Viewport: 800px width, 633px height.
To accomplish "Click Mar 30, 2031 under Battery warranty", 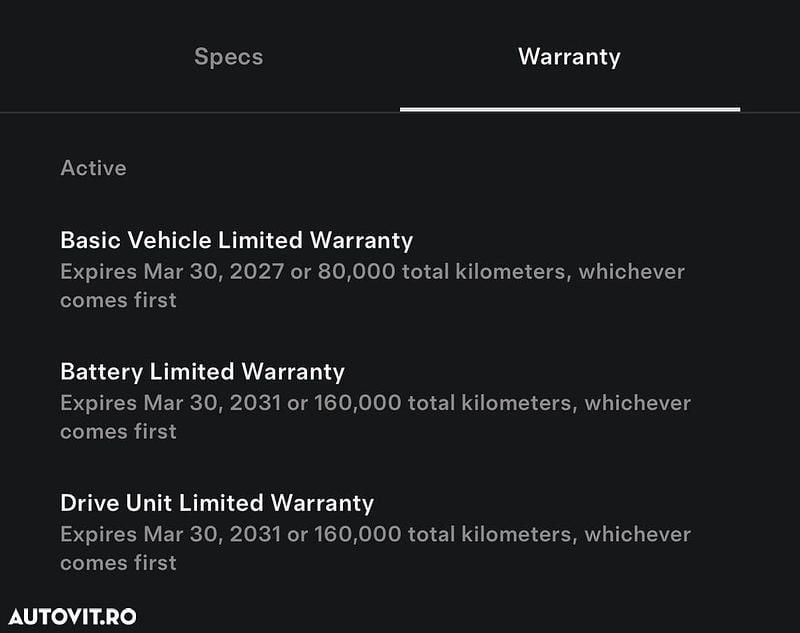I will coord(214,403).
